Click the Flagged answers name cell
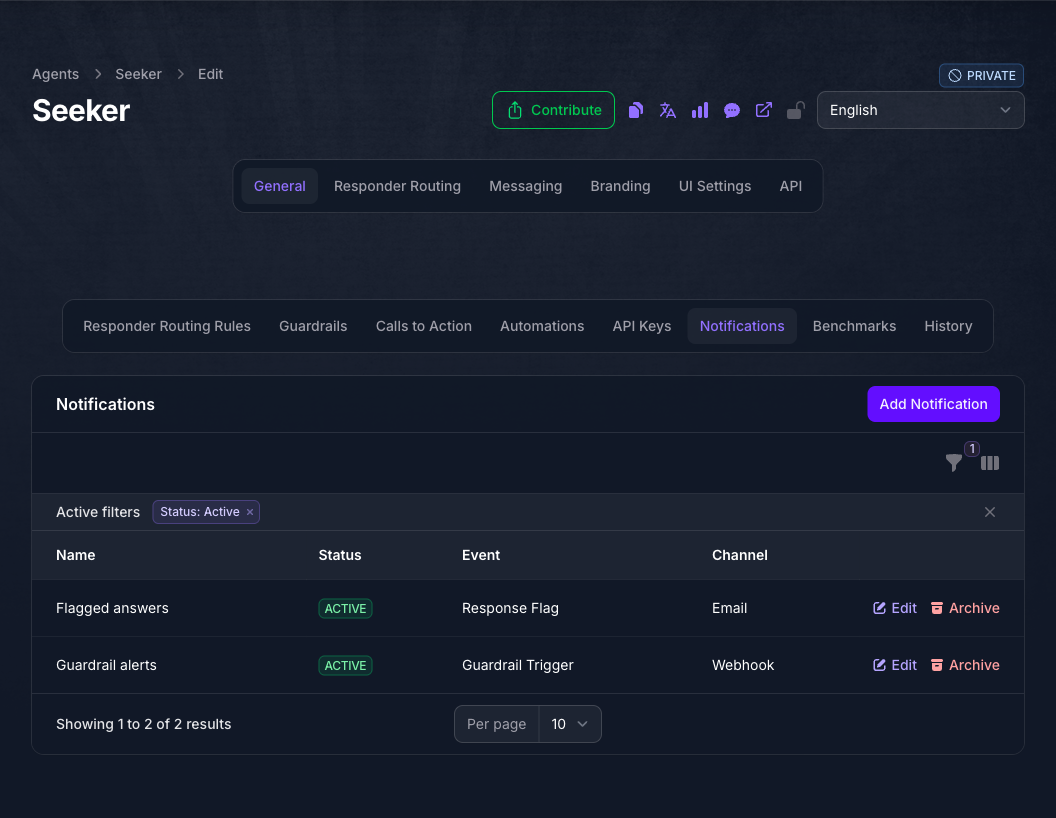 112,609
